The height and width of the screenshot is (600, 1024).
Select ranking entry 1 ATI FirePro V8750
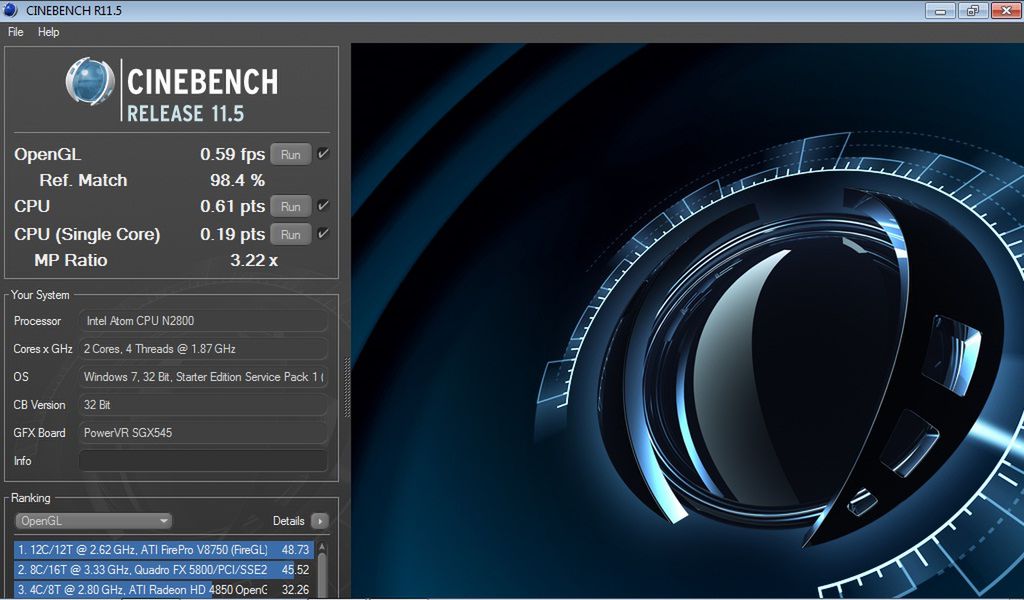(x=164, y=550)
